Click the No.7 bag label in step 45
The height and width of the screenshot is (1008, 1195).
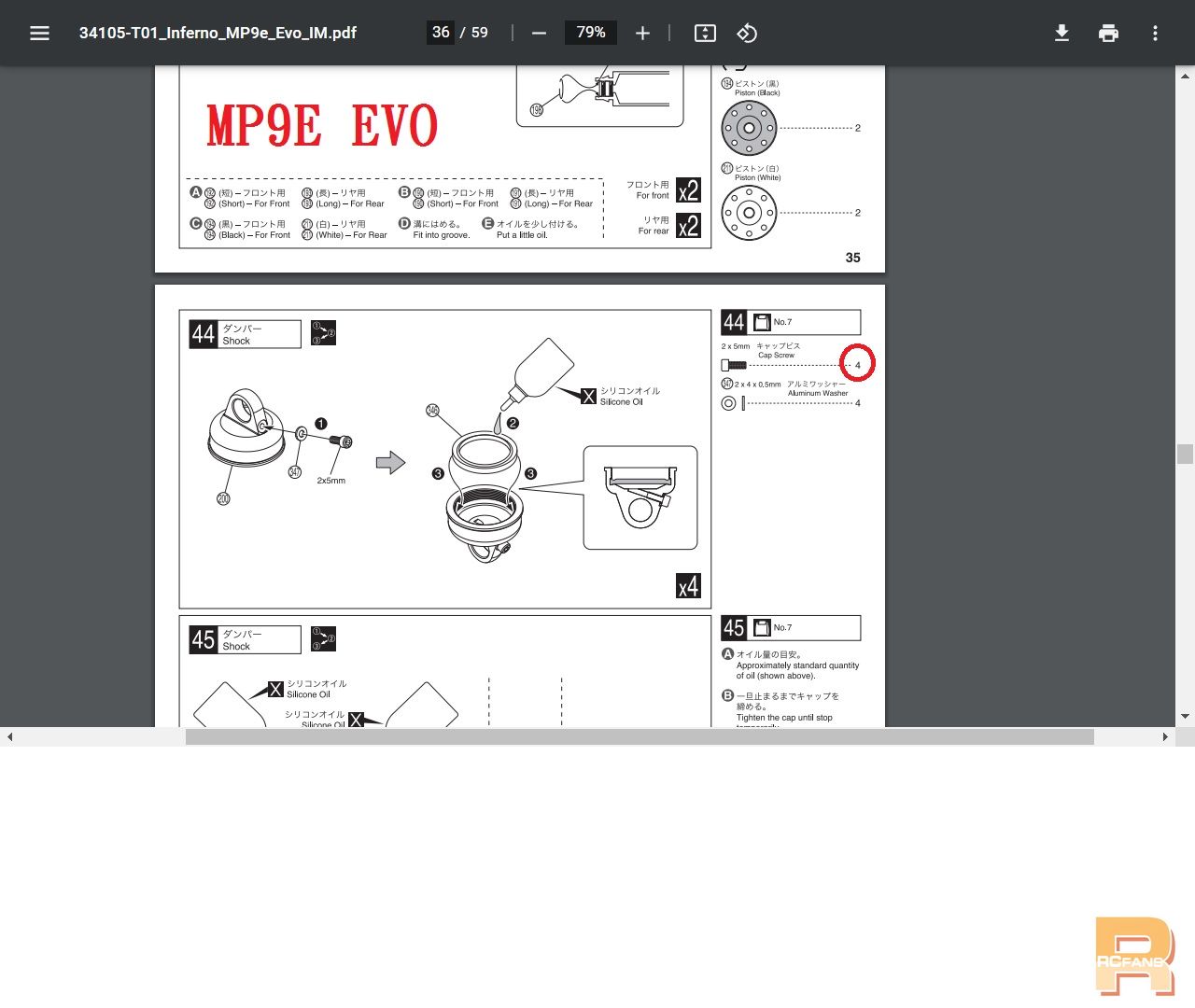(782, 627)
